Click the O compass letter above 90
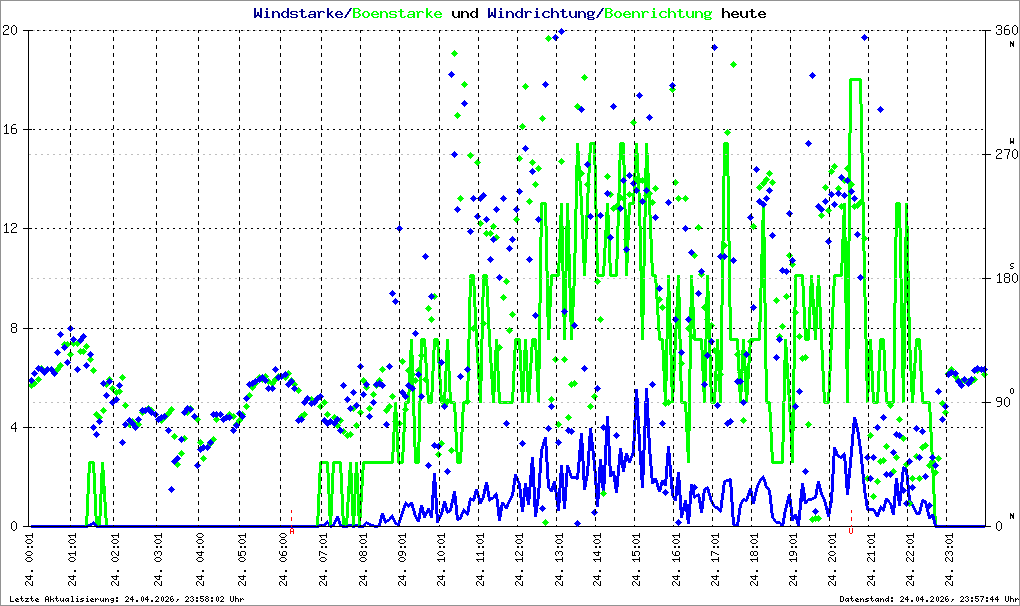The width and height of the screenshot is (1020, 606). point(1012,391)
